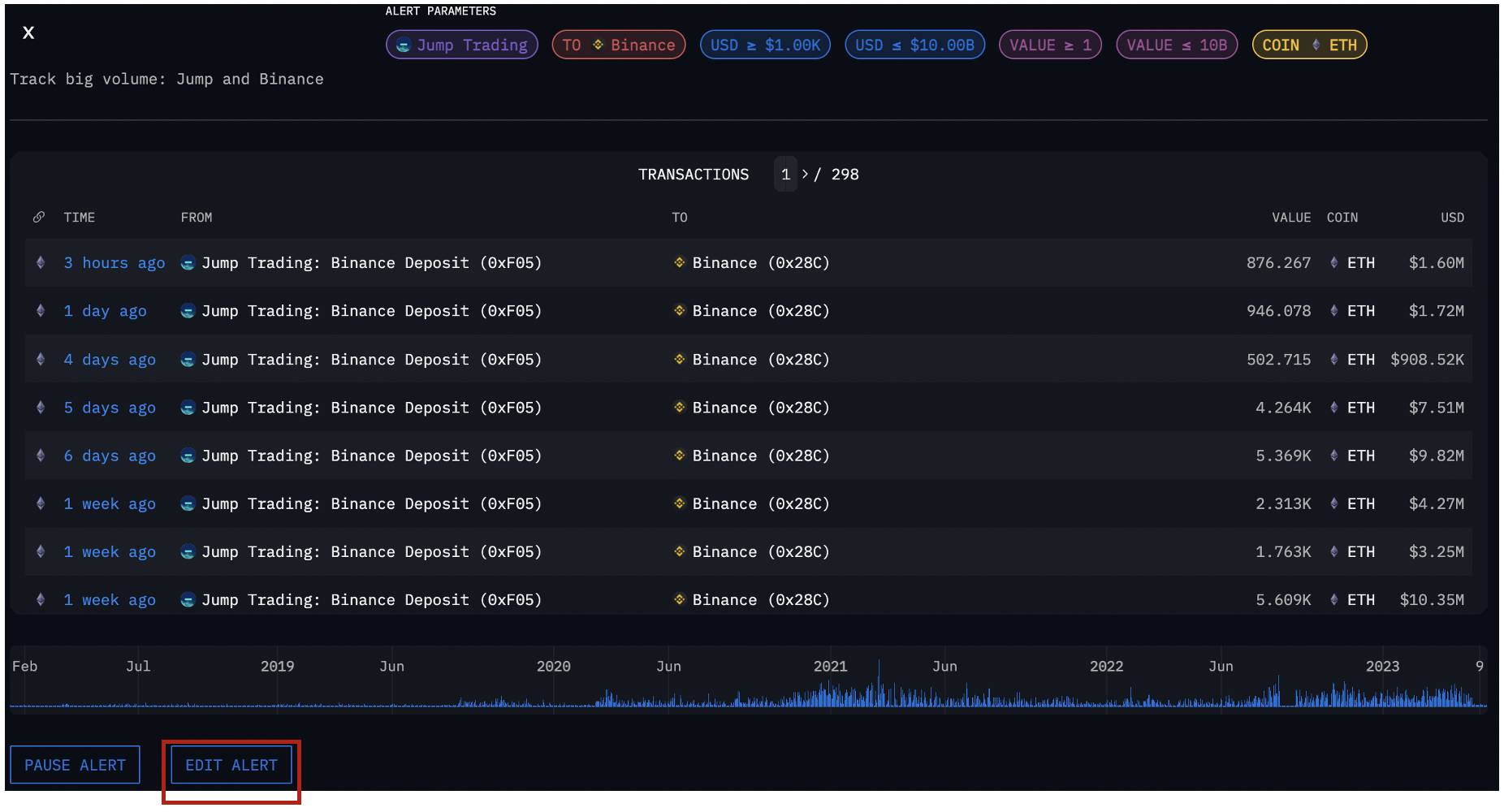Click Binance logo in 5 days ago row
The height and width of the screenshot is (812, 1504).
680,407
